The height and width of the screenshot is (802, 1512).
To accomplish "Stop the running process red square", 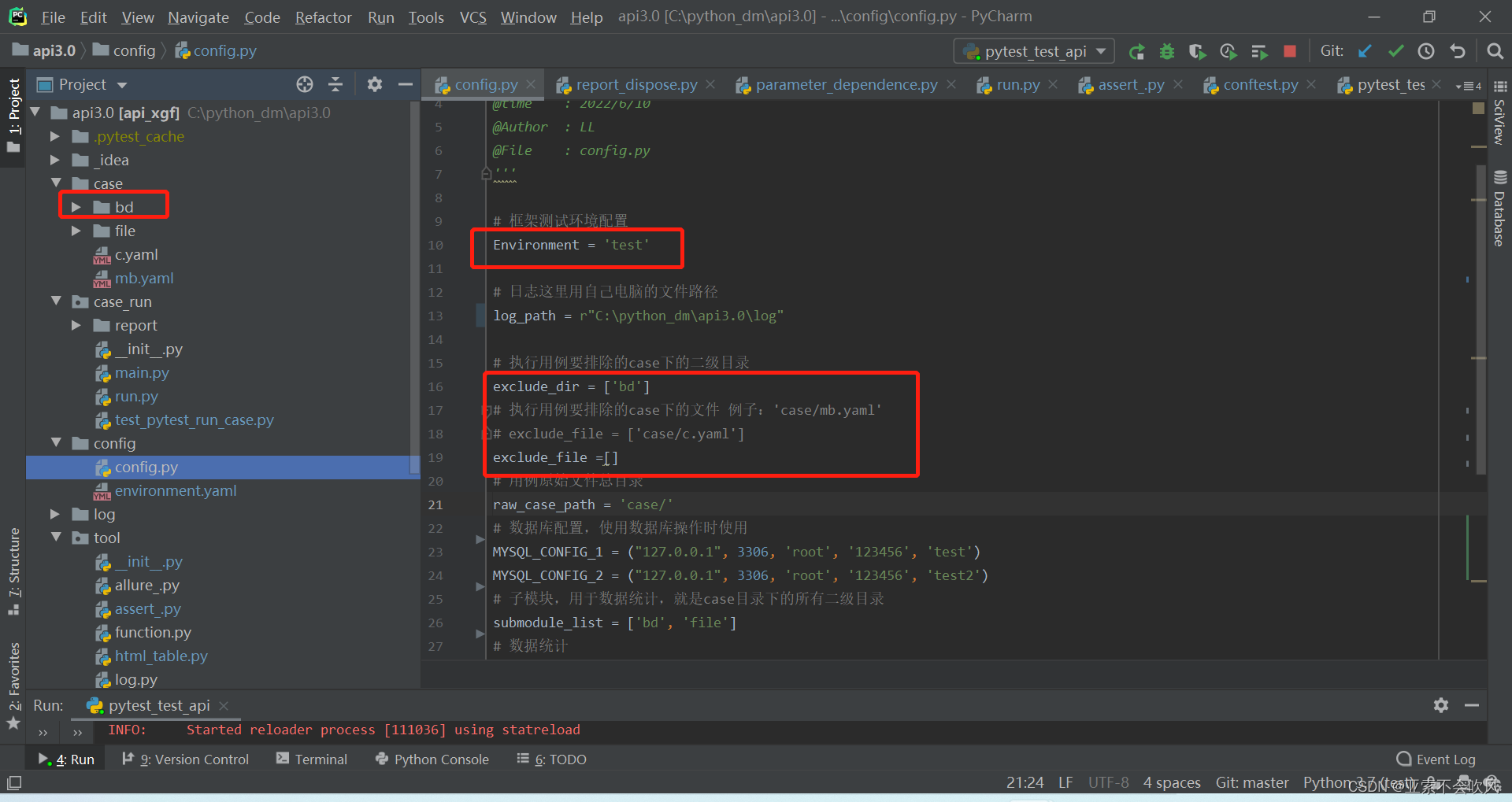I will (1290, 51).
